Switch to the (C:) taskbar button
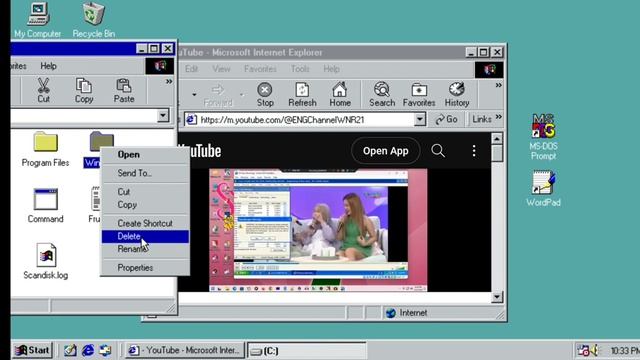 pos(307,351)
